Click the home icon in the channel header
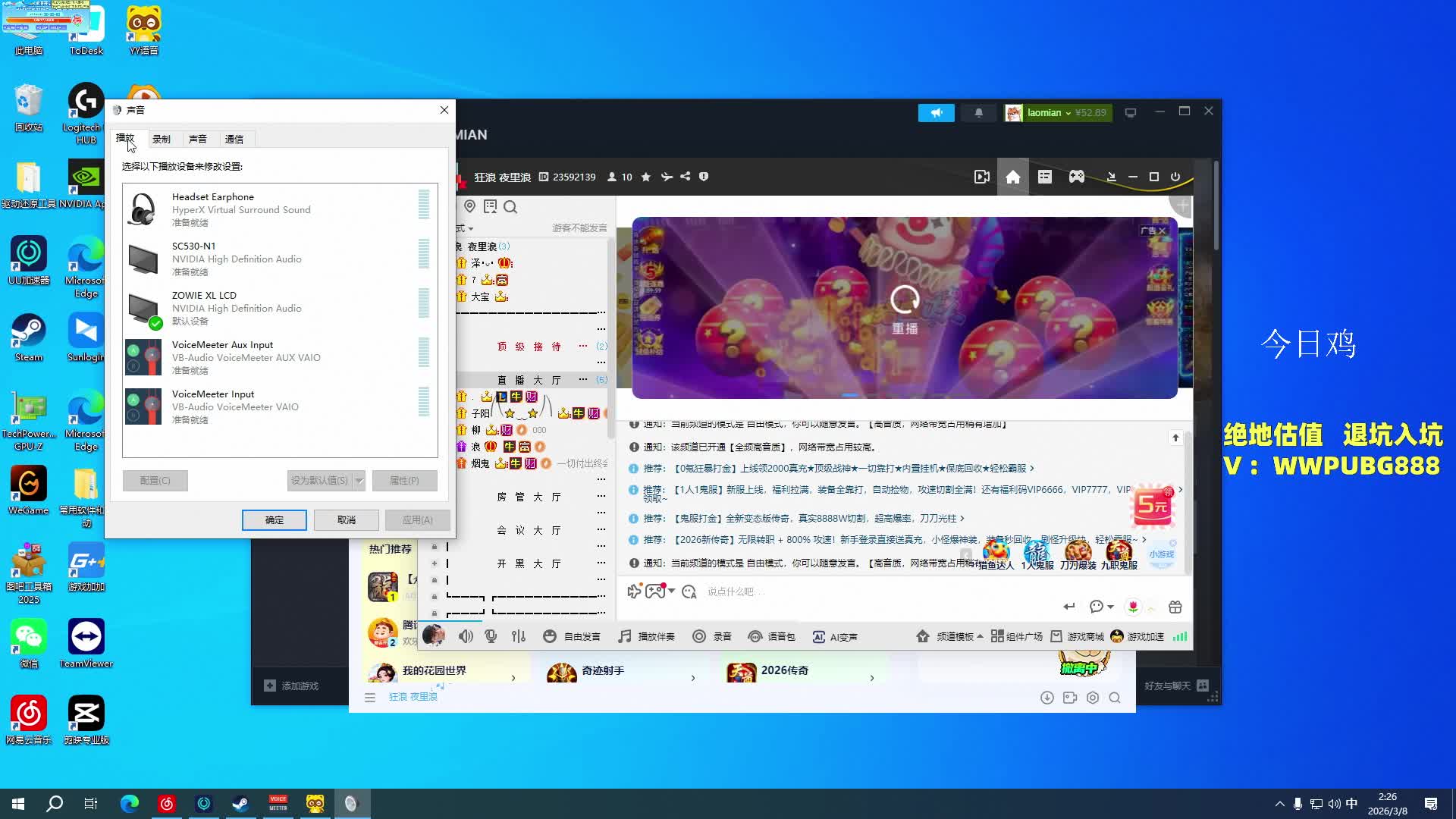The height and width of the screenshot is (819, 1456). click(1012, 177)
